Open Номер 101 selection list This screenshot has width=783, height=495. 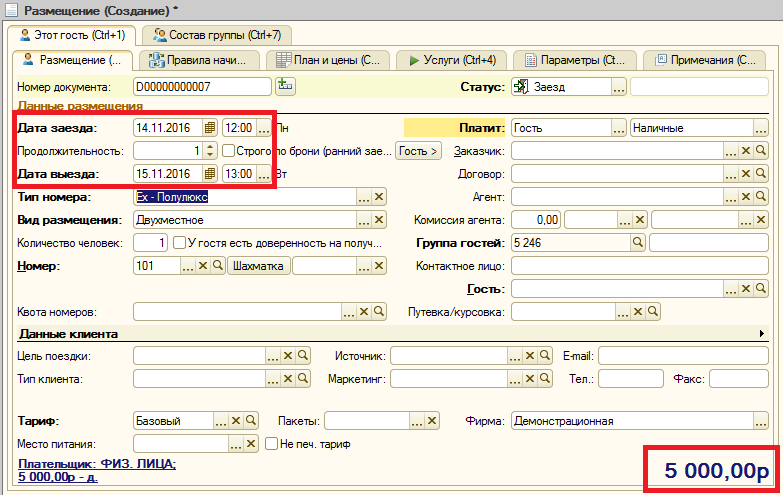click(188, 266)
